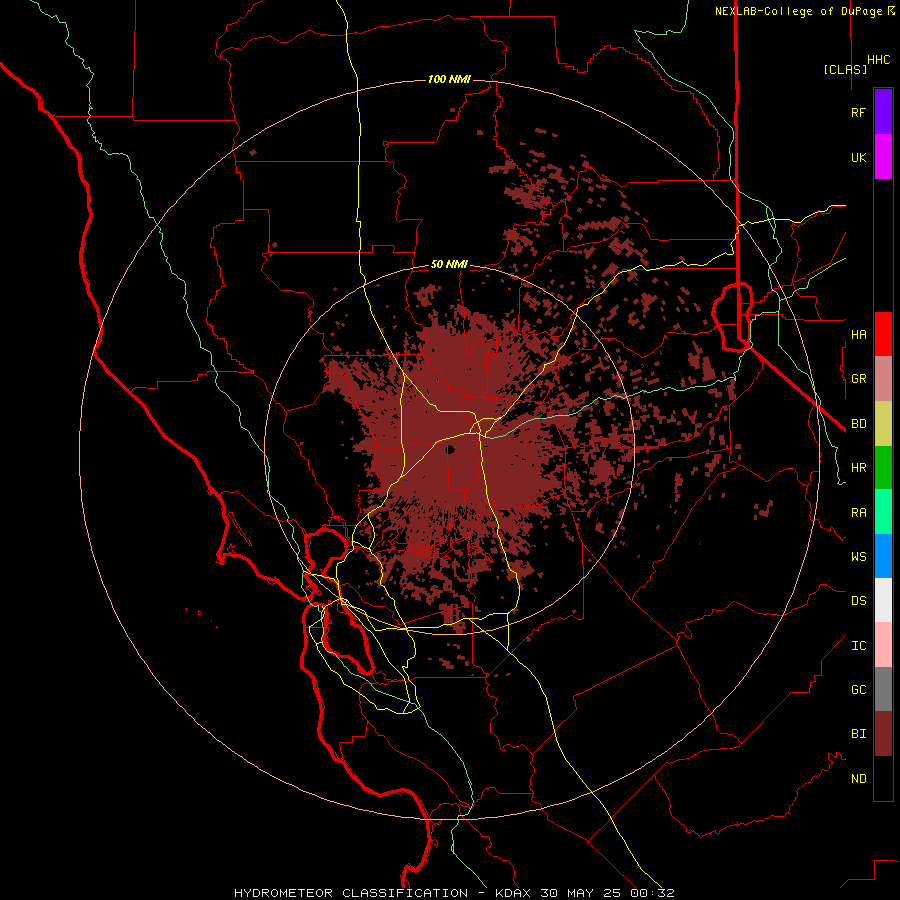
Task: Click the WS legend label
Action: [x=858, y=557]
